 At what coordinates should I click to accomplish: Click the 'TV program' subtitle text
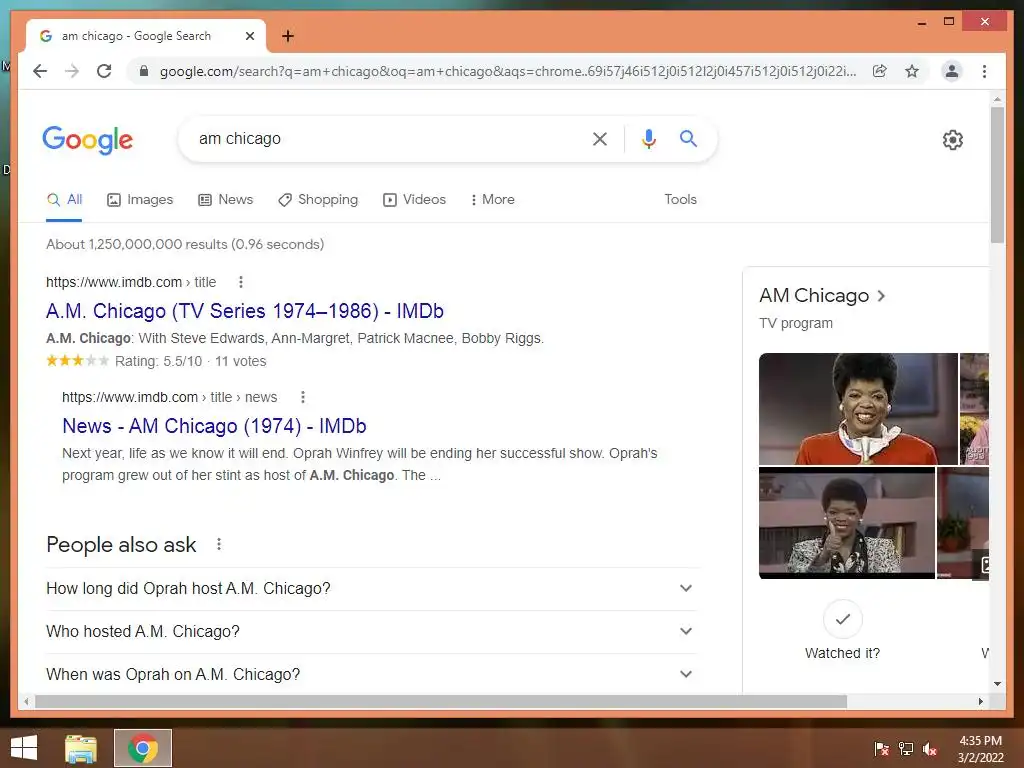tap(795, 323)
